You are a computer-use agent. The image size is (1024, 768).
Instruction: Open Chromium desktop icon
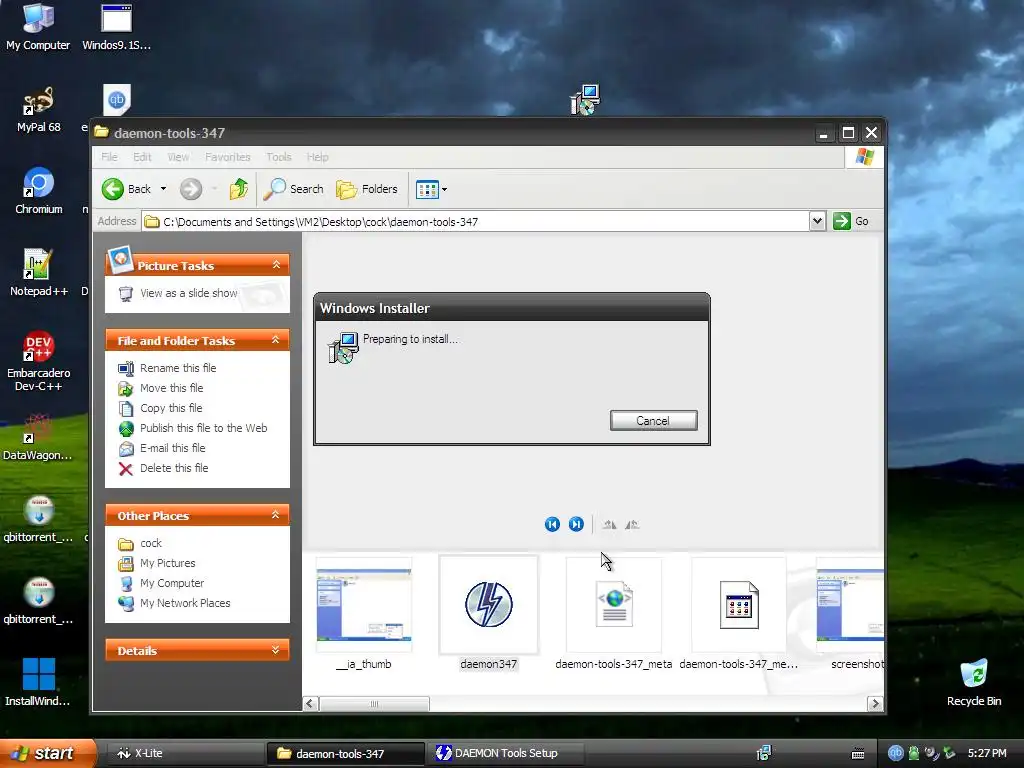tap(38, 191)
